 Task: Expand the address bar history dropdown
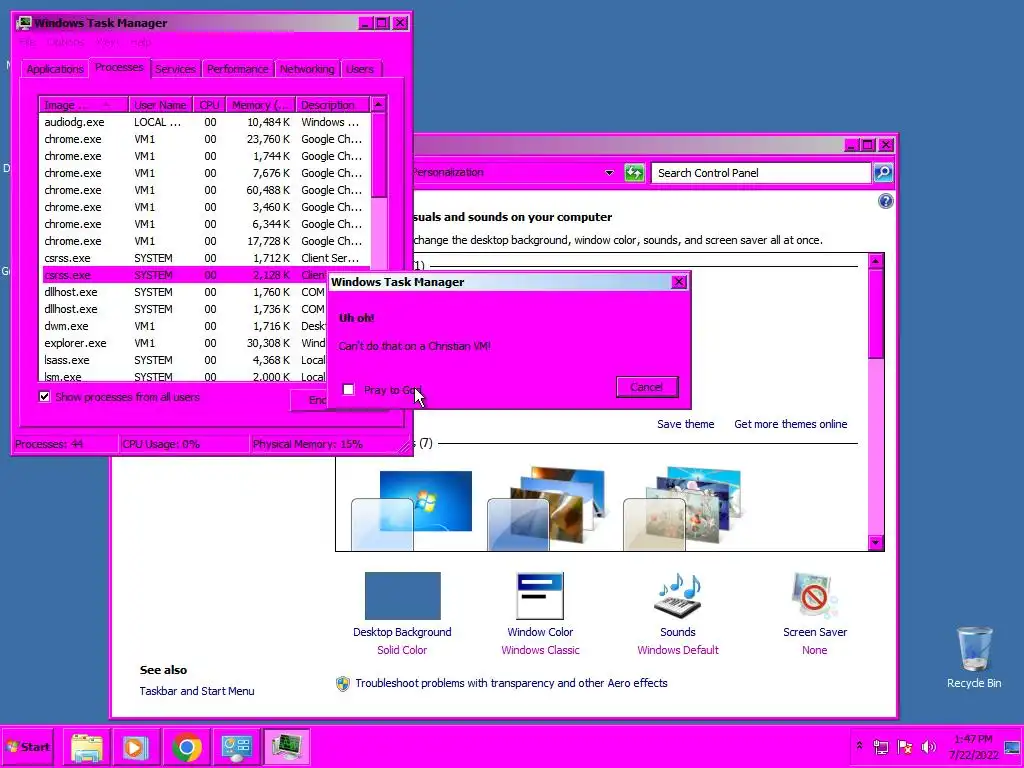pyautogui.click(x=609, y=173)
